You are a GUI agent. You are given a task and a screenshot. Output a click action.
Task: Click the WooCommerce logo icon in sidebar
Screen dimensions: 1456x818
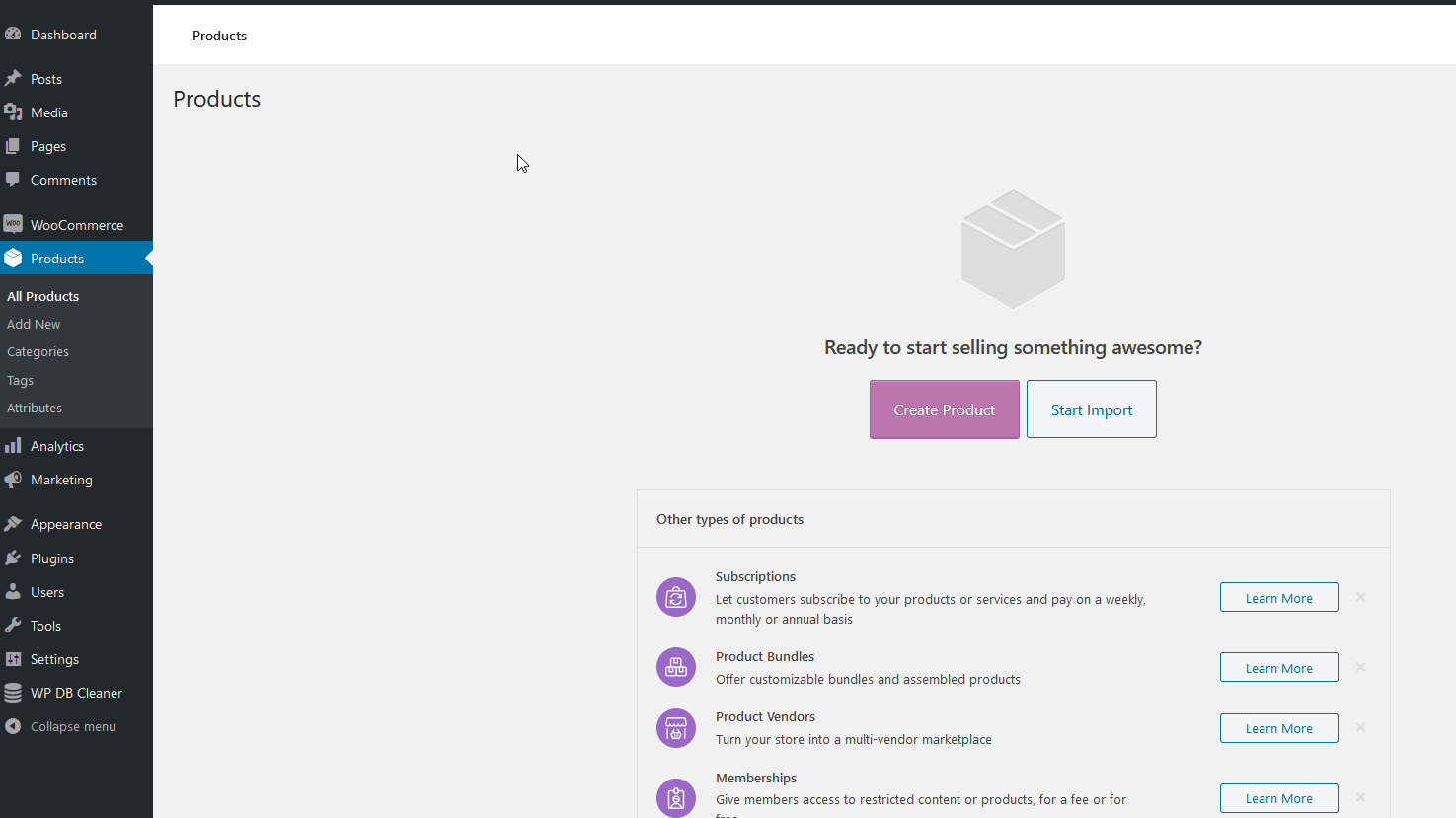(x=13, y=224)
